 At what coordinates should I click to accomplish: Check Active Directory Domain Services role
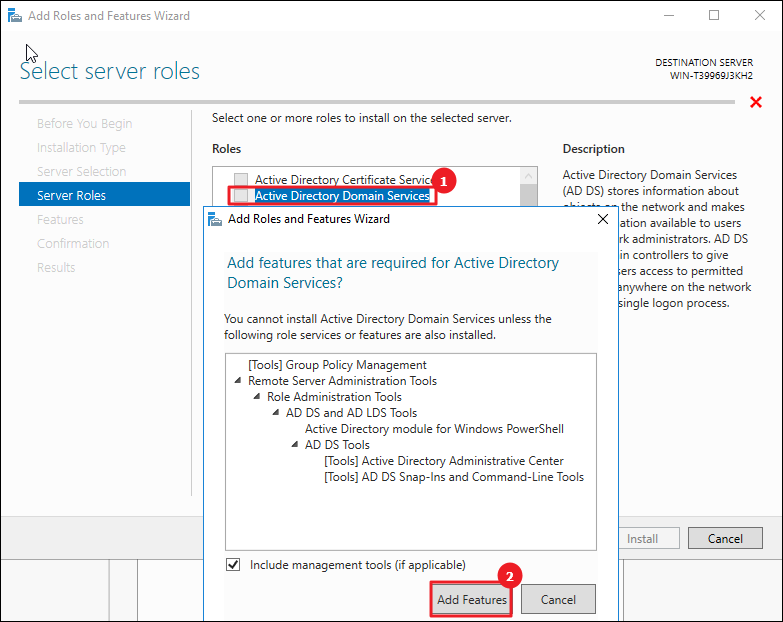tap(241, 195)
